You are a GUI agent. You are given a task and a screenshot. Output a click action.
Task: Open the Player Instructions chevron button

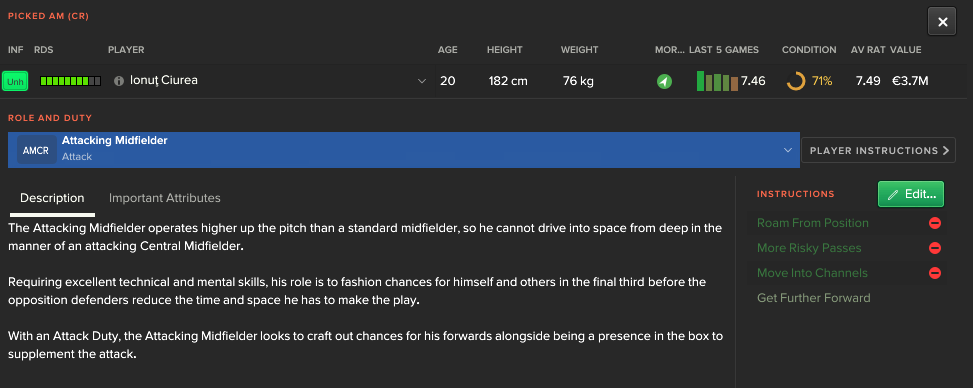[x=878, y=150]
